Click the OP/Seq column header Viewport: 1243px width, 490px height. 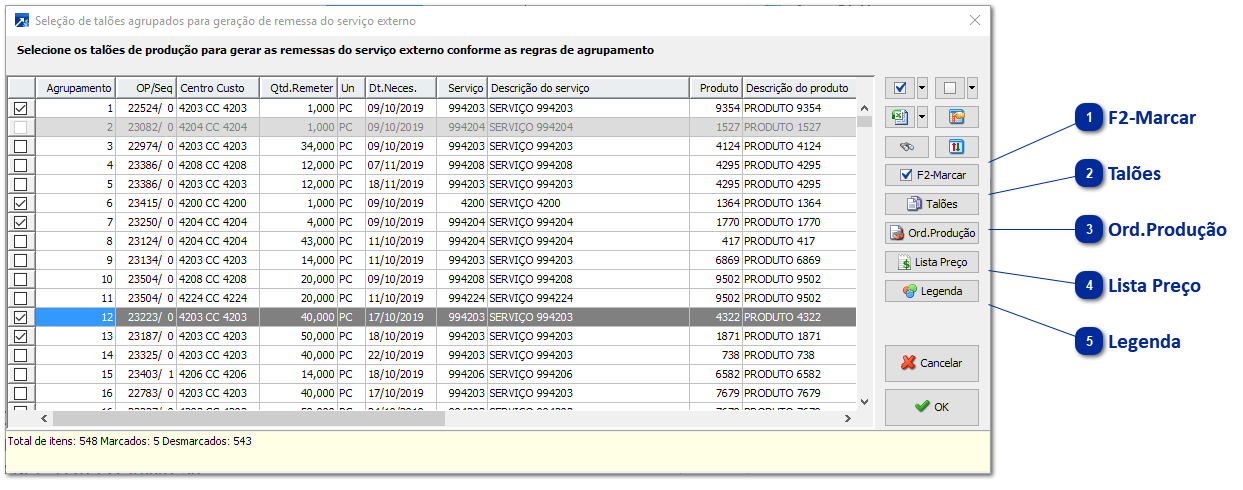[146, 88]
